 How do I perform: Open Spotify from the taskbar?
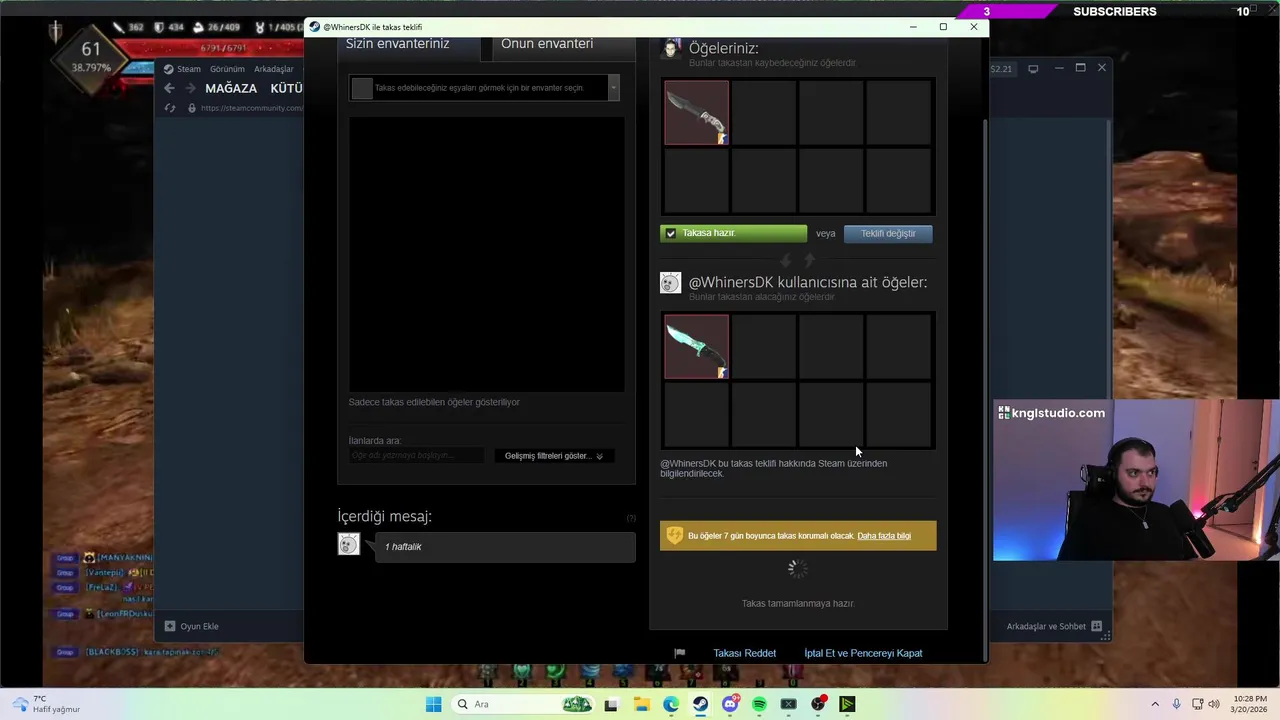(759, 704)
